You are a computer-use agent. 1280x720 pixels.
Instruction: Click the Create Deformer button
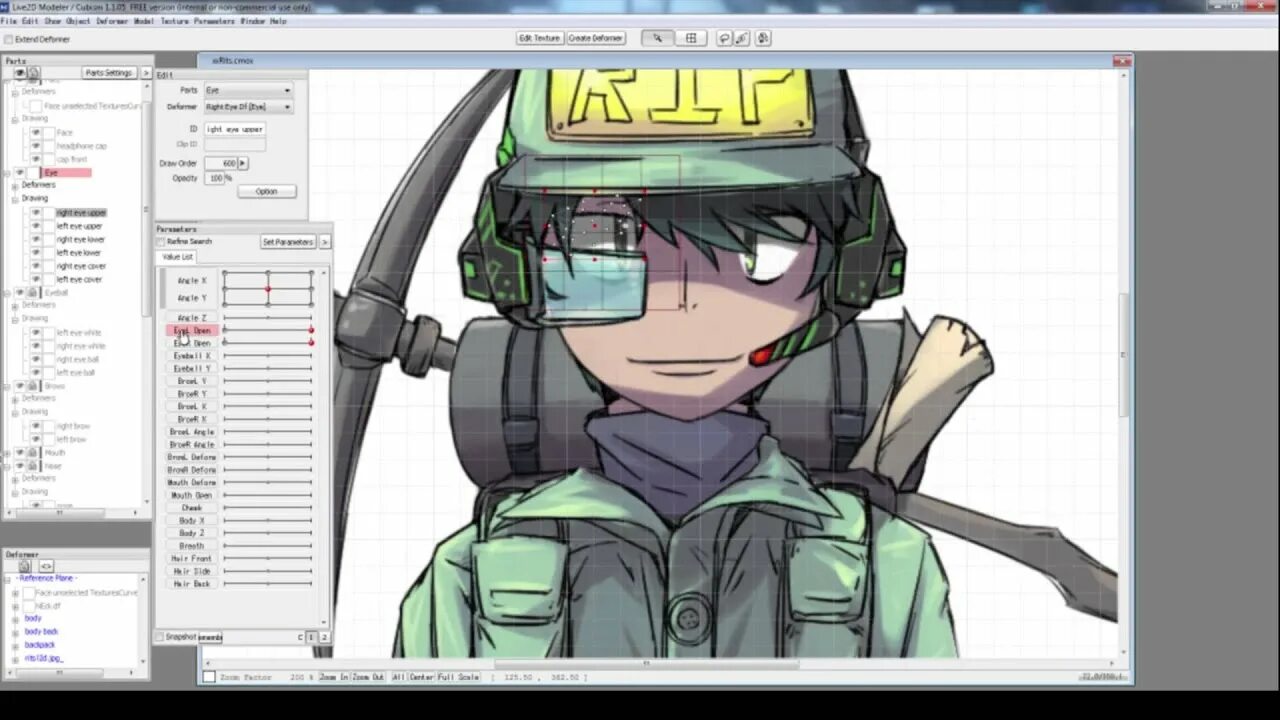point(596,38)
